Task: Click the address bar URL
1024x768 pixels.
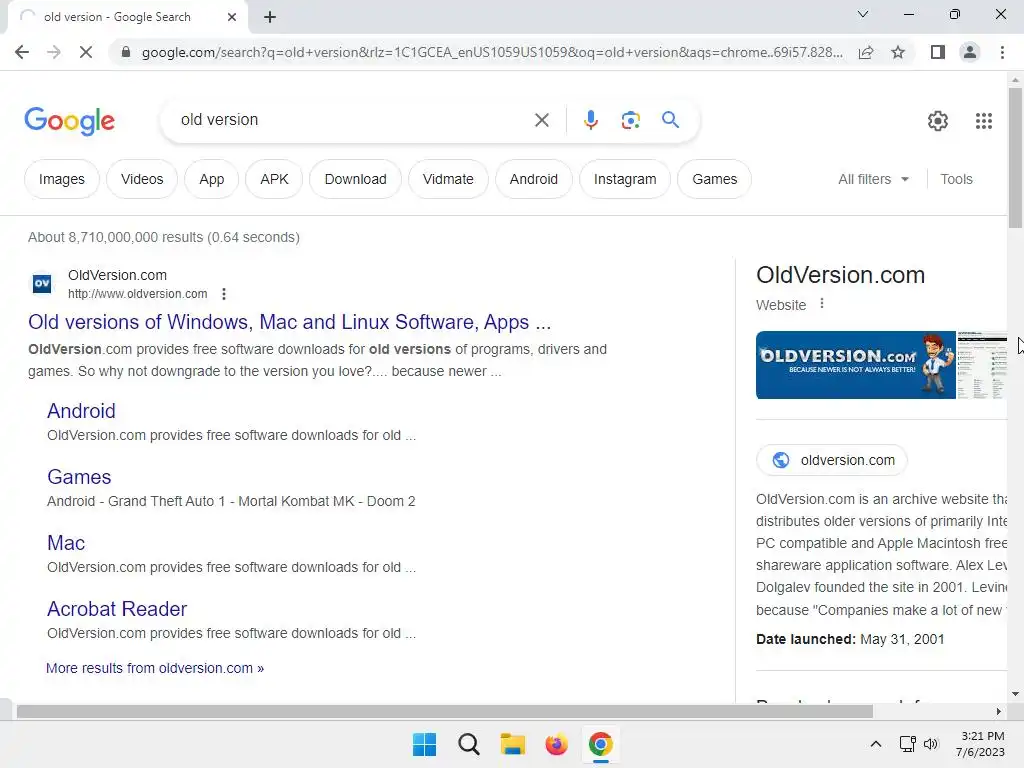Action: click(x=491, y=52)
